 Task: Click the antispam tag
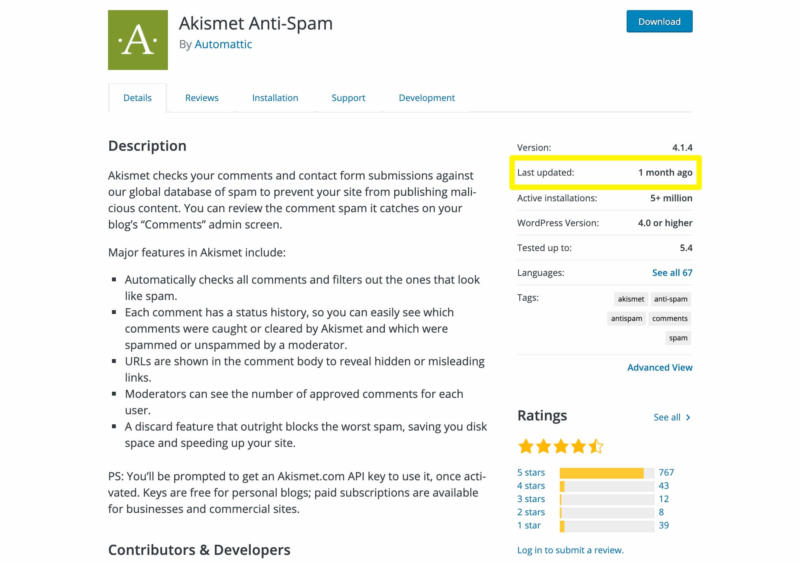coord(625,319)
